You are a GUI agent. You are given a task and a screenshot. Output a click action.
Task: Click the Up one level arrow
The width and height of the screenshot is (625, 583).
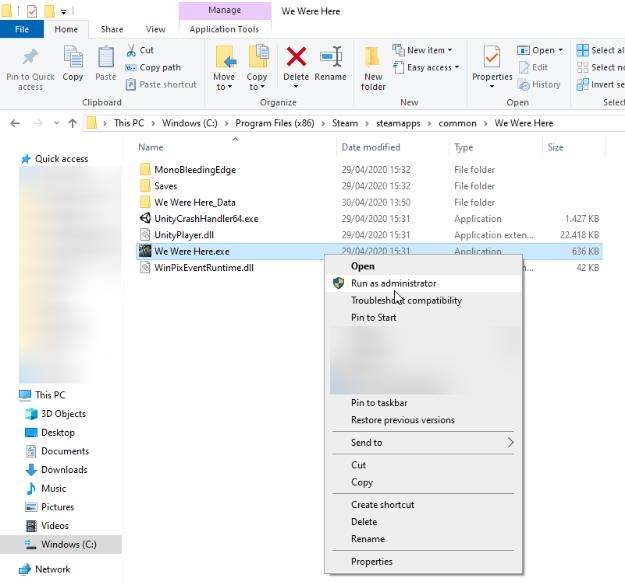(x=73, y=124)
